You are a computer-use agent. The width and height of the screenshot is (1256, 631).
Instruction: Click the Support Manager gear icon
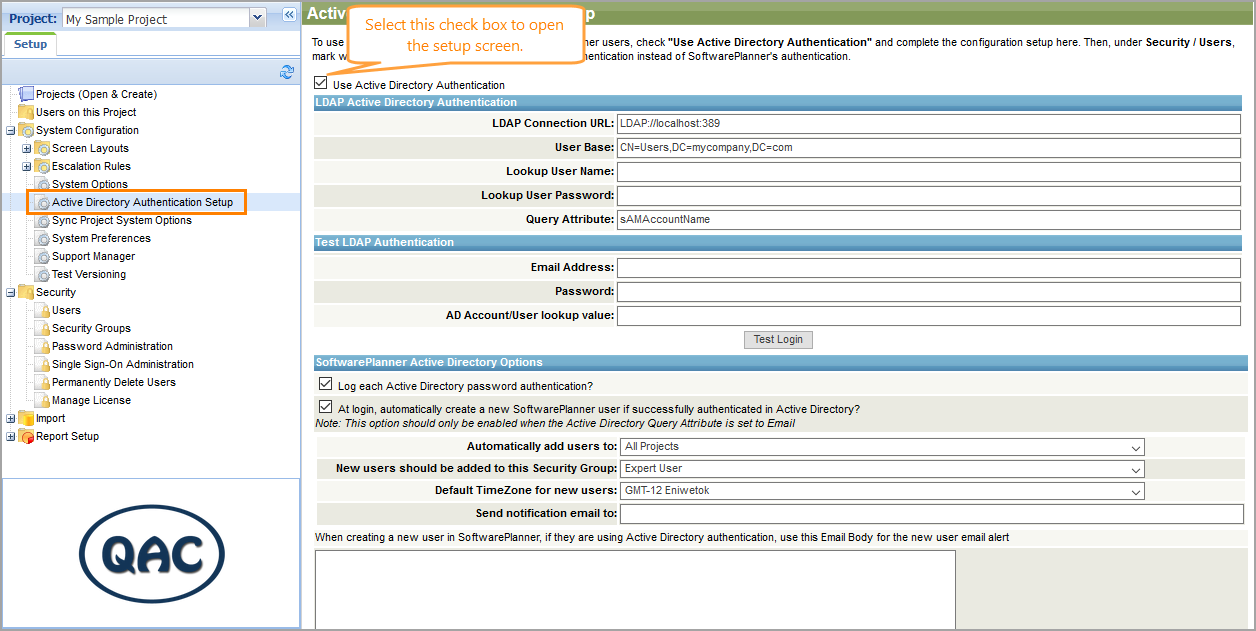click(x=42, y=256)
